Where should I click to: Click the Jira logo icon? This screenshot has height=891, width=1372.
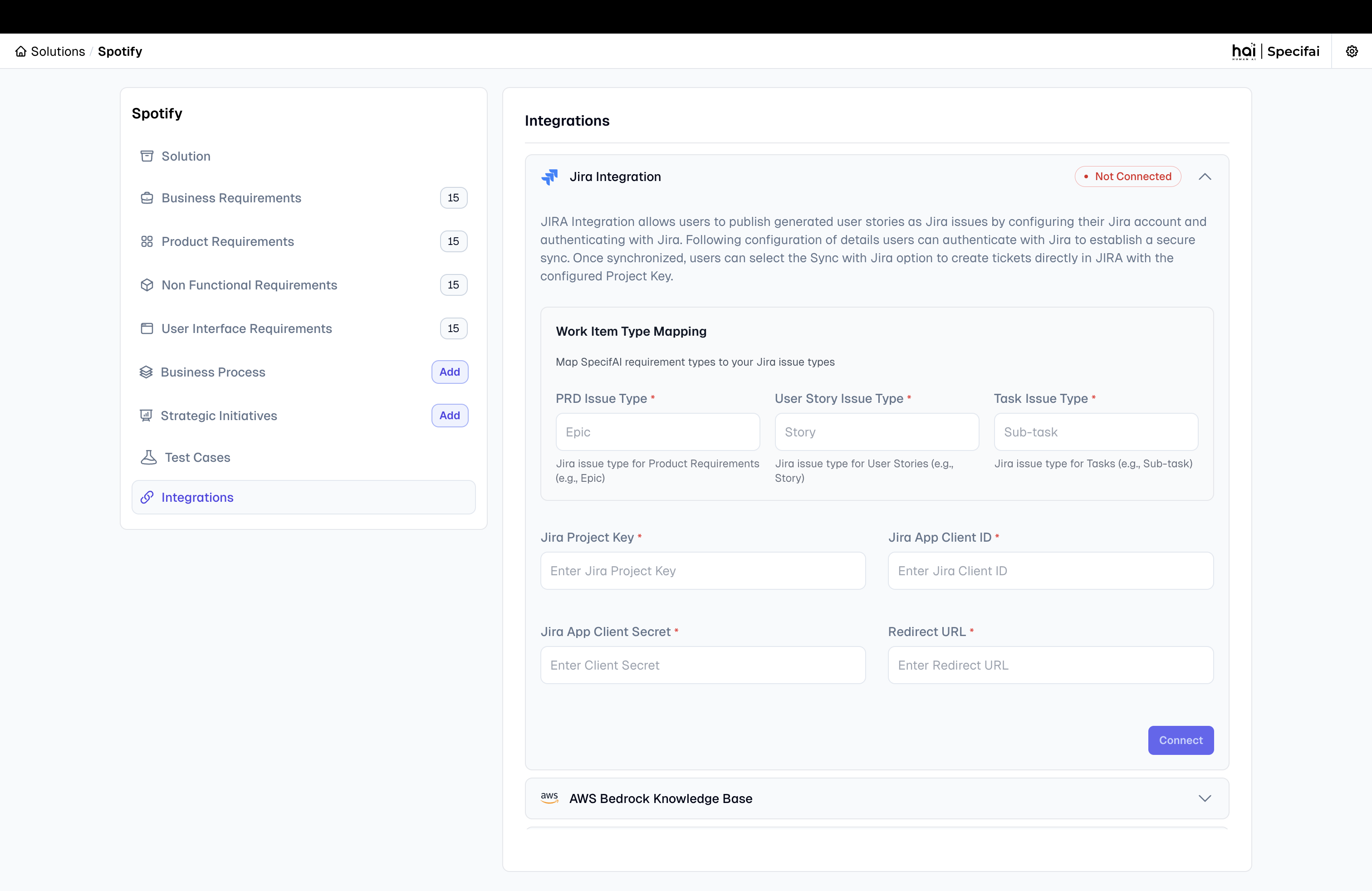tap(550, 176)
